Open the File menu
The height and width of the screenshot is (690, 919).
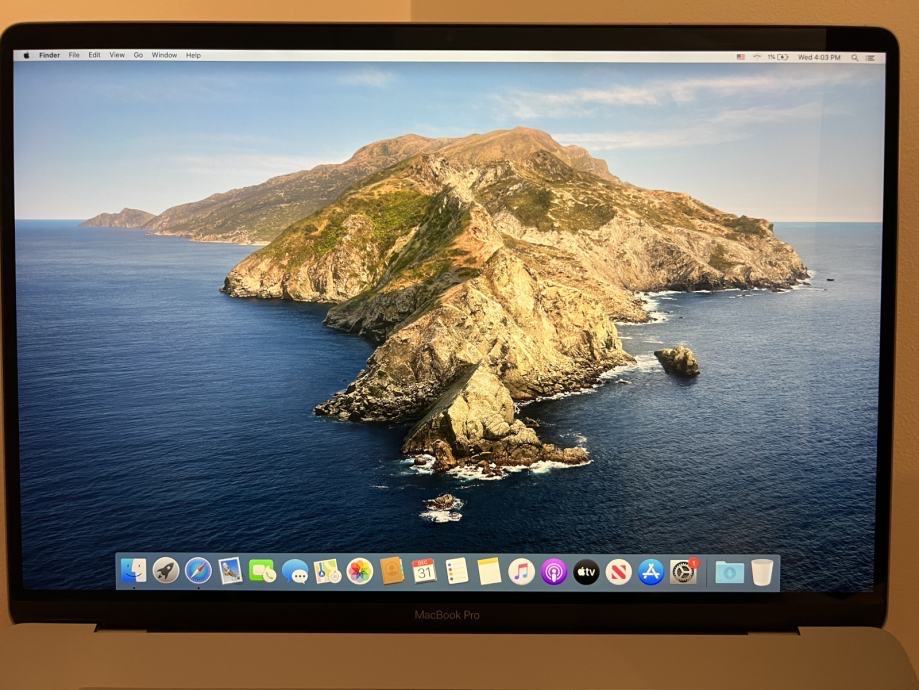[74, 55]
